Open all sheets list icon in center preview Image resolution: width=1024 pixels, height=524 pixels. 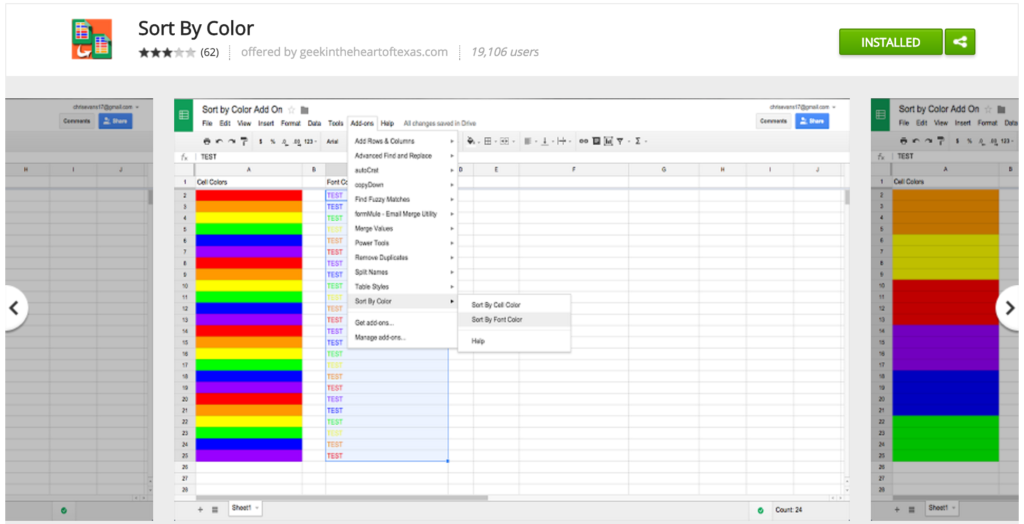pyautogui.click(x=215, y=510)
